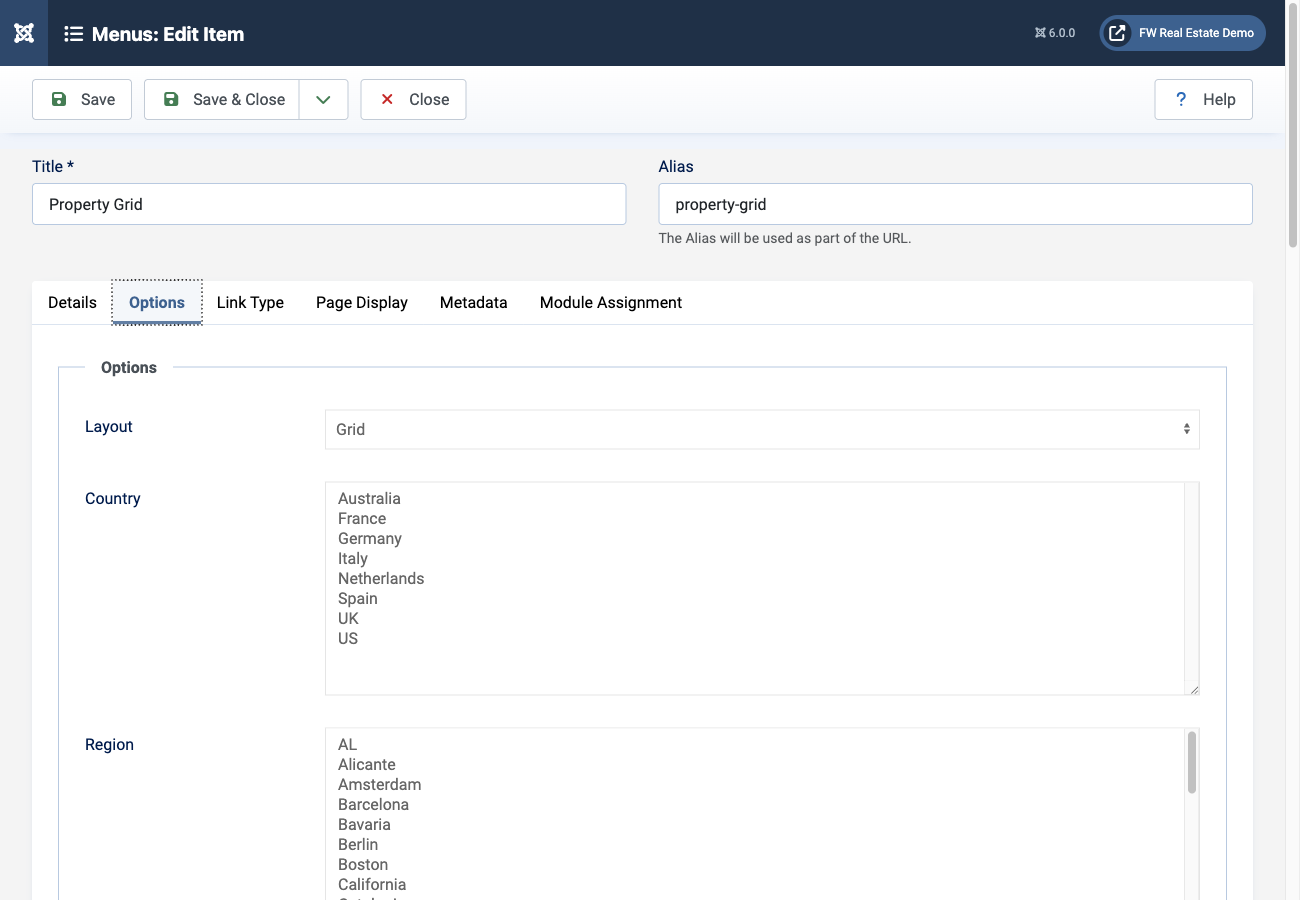Click the green disk icon on Save & Close
1300x900 pixels.
click(x=172, y=99)
